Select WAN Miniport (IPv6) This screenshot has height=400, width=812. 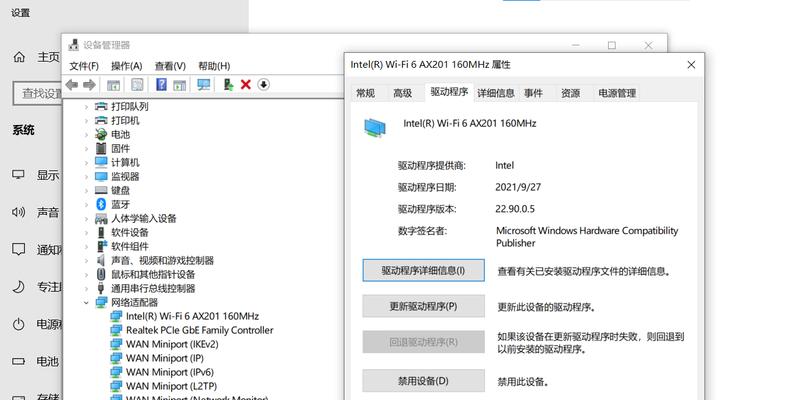169,373
